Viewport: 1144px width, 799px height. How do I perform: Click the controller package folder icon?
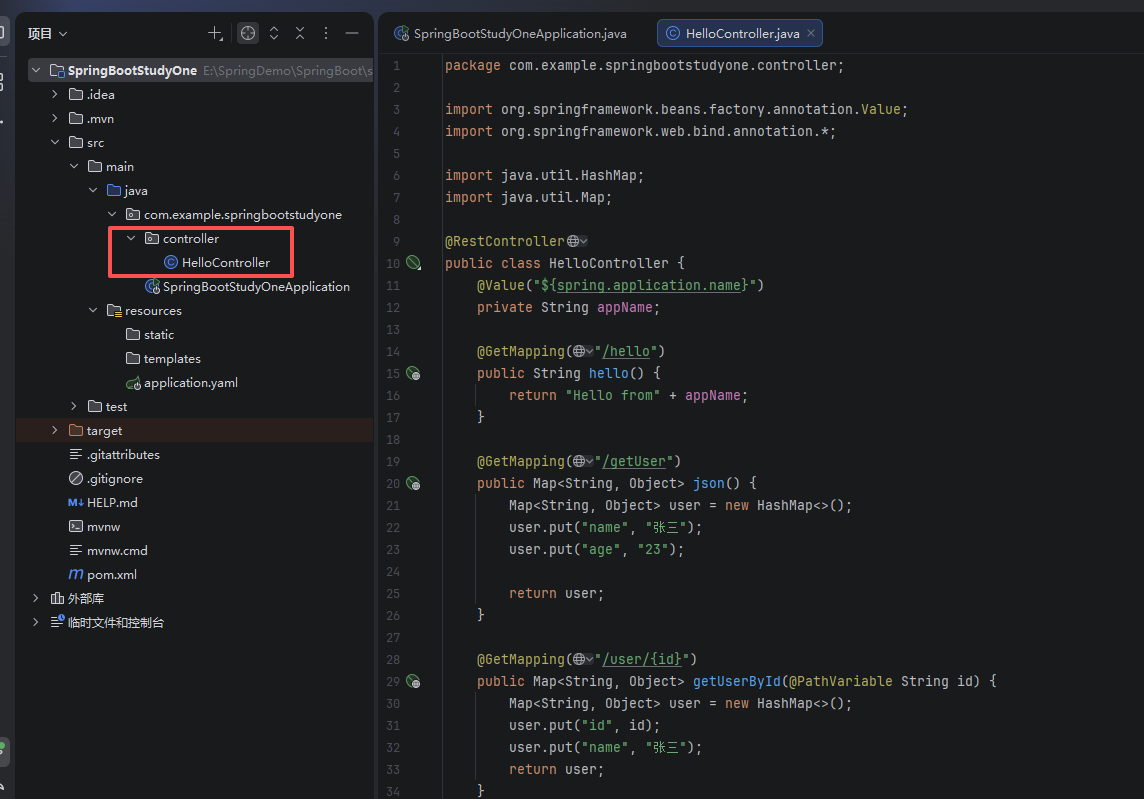[152, 239]
